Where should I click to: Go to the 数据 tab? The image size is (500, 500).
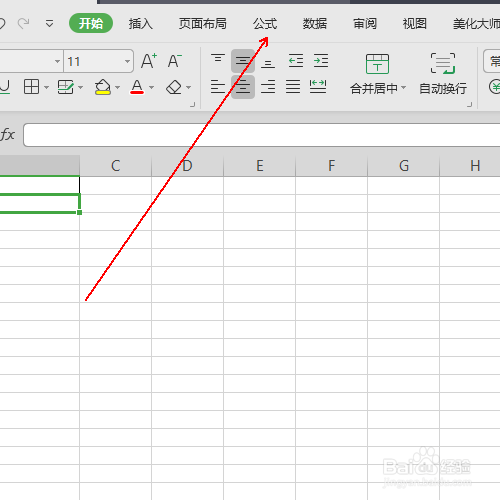coord(315,24)
